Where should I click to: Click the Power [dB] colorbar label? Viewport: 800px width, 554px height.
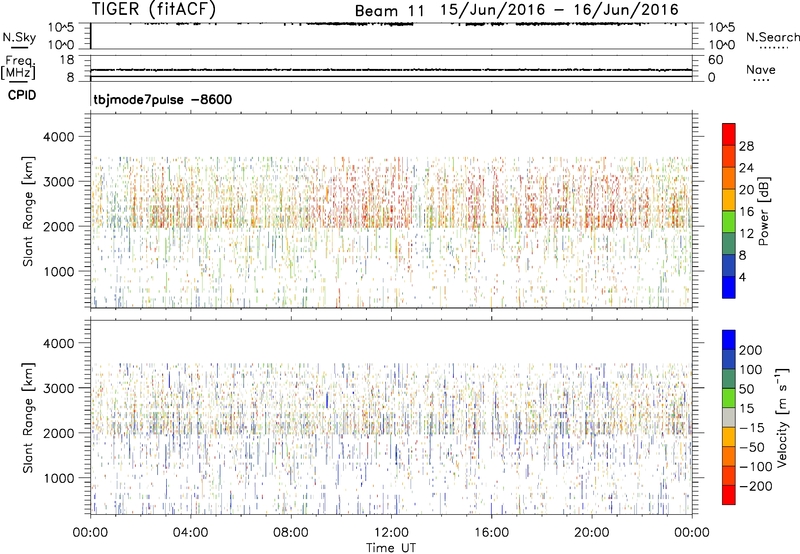(763, 211)
